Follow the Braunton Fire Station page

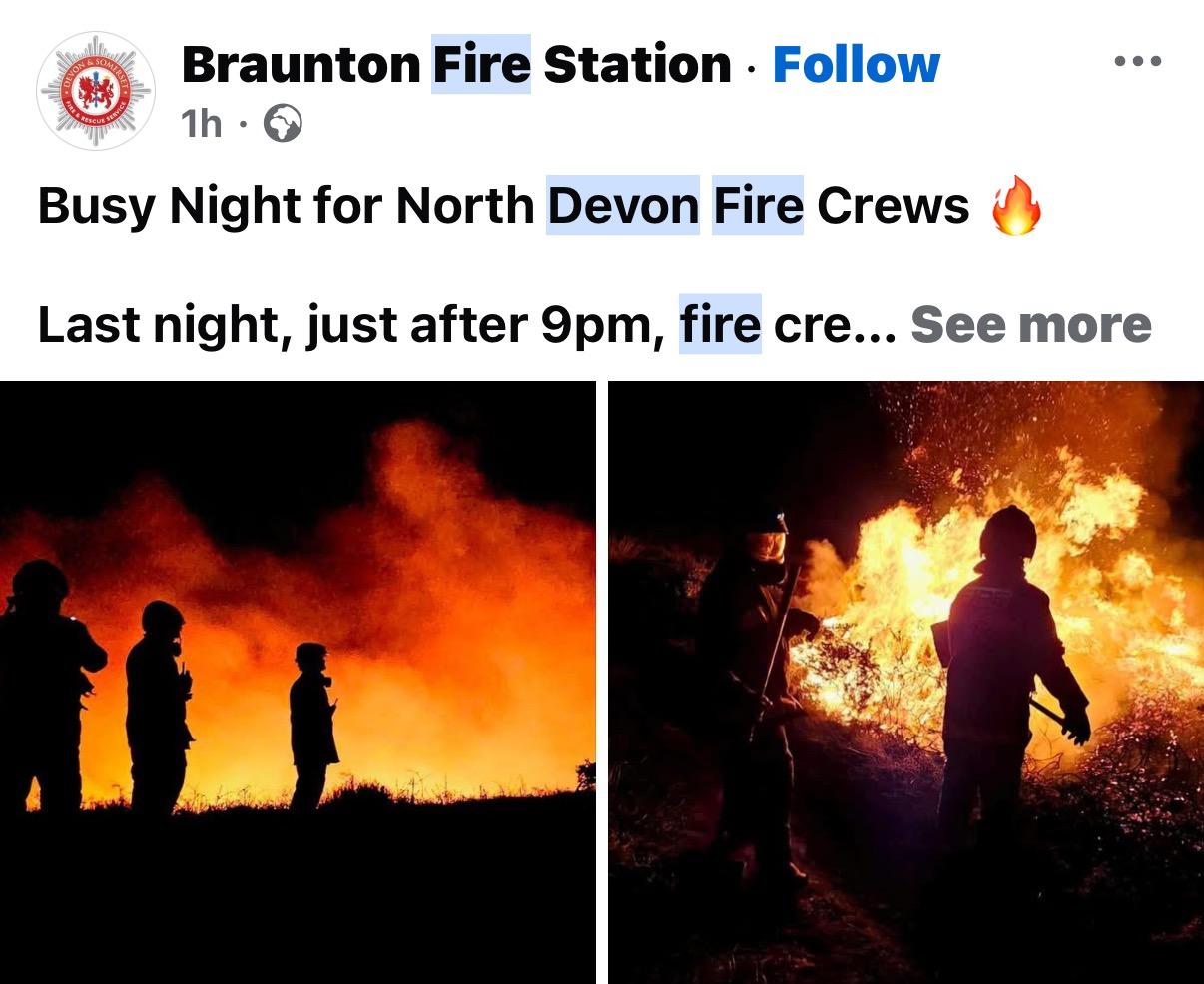click(x=857, y=65)
